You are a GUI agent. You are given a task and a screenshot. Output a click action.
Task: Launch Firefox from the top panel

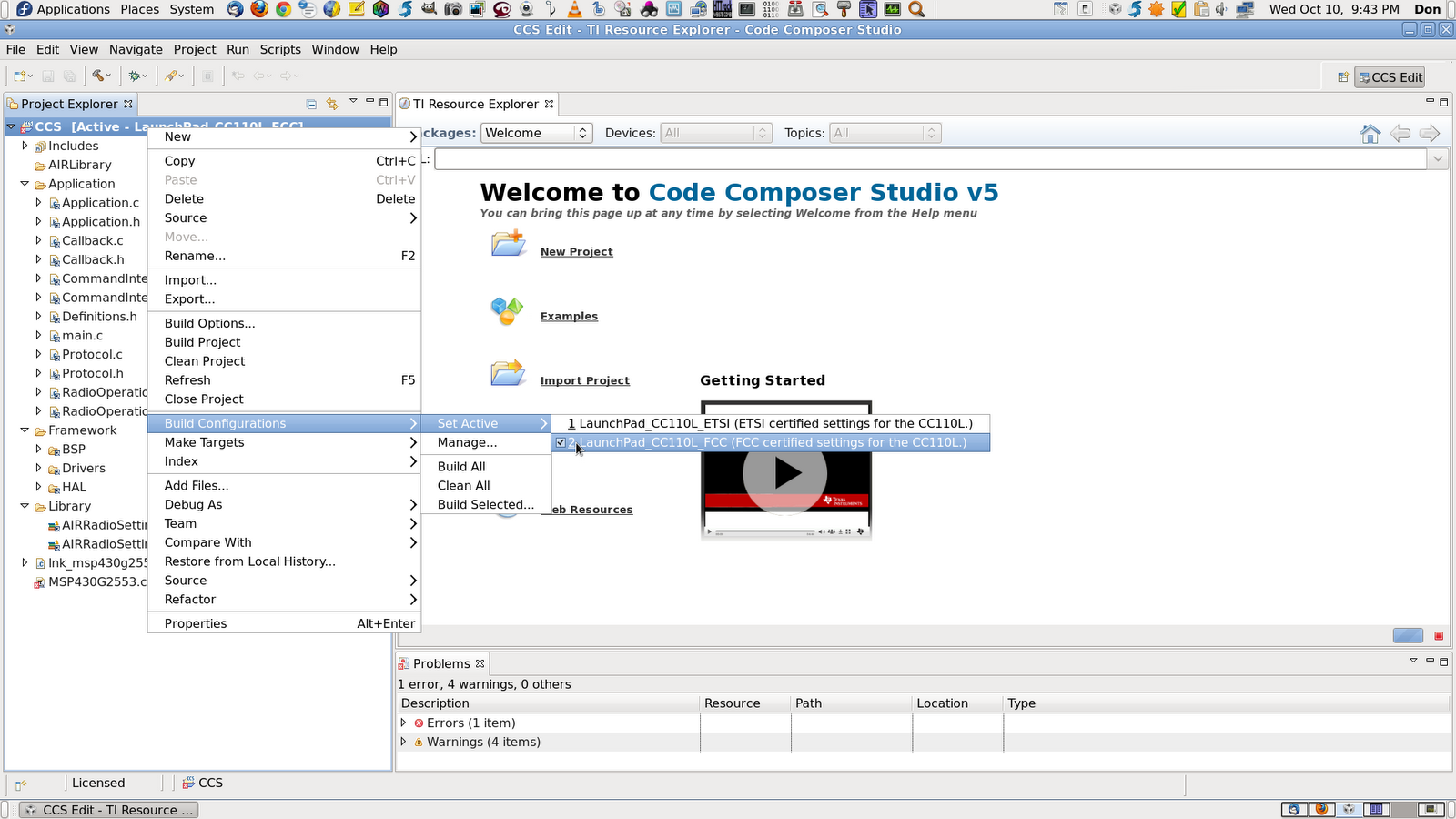click(259, 9)
